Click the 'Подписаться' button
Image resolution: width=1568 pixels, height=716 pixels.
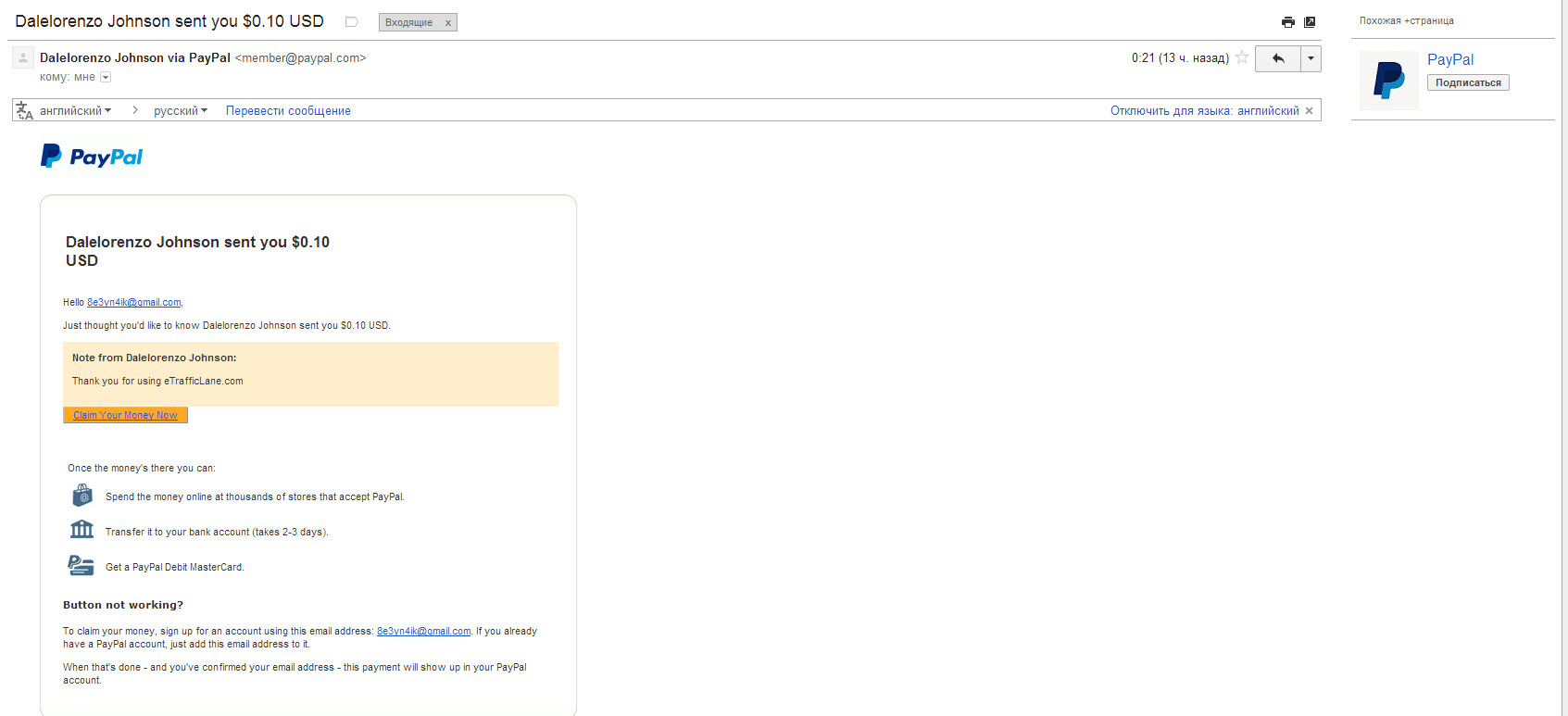point(1468,82)
